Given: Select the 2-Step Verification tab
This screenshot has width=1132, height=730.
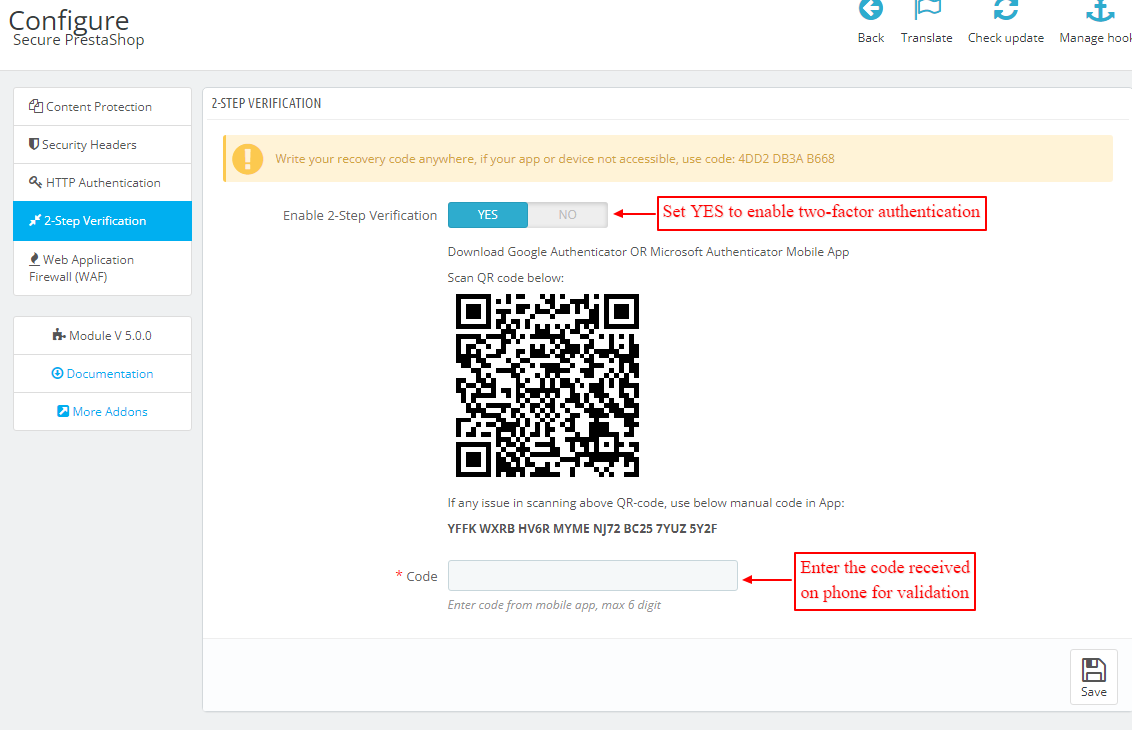Looking at the screenshot, I should tap(103, 221).
